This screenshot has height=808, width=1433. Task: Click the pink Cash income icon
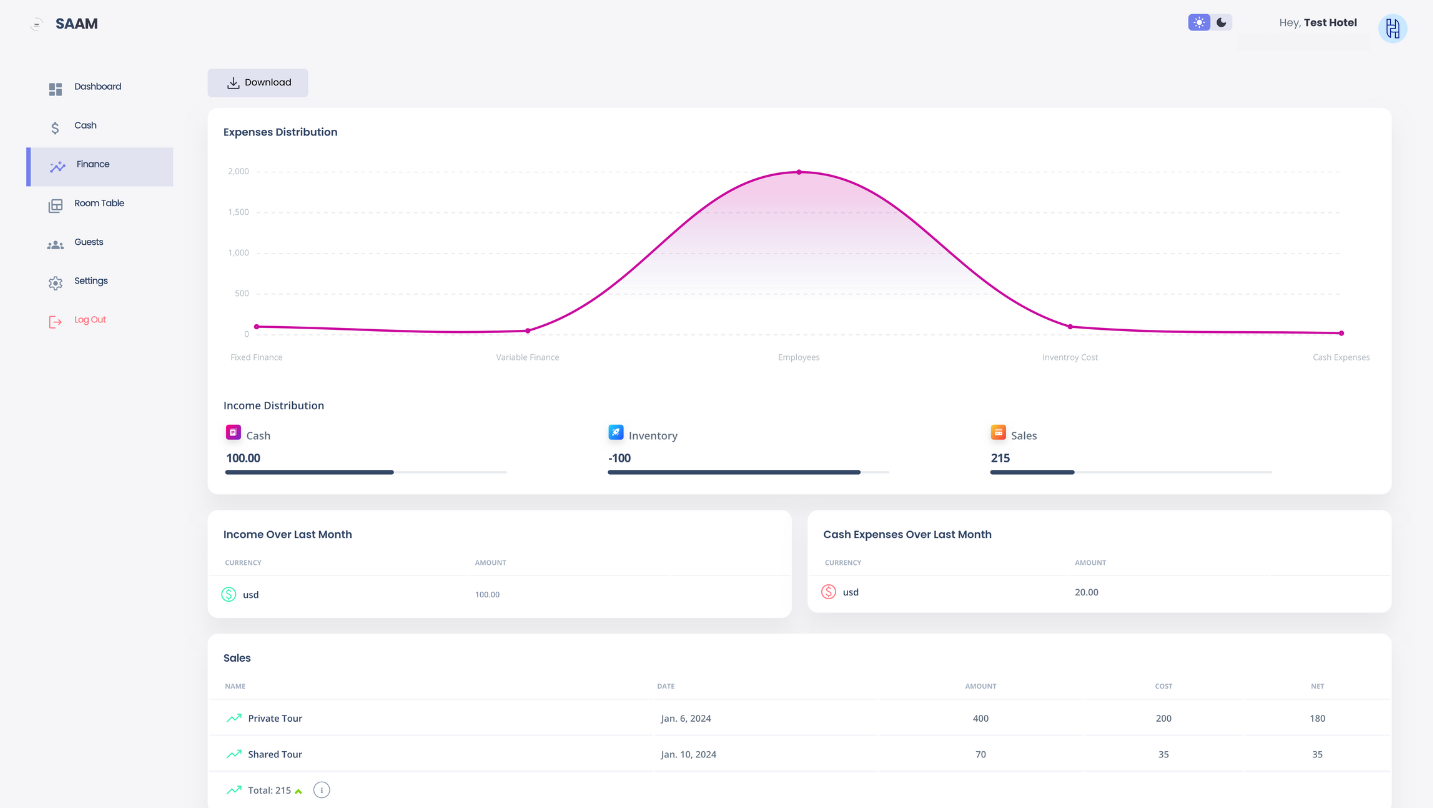(233, 433)
